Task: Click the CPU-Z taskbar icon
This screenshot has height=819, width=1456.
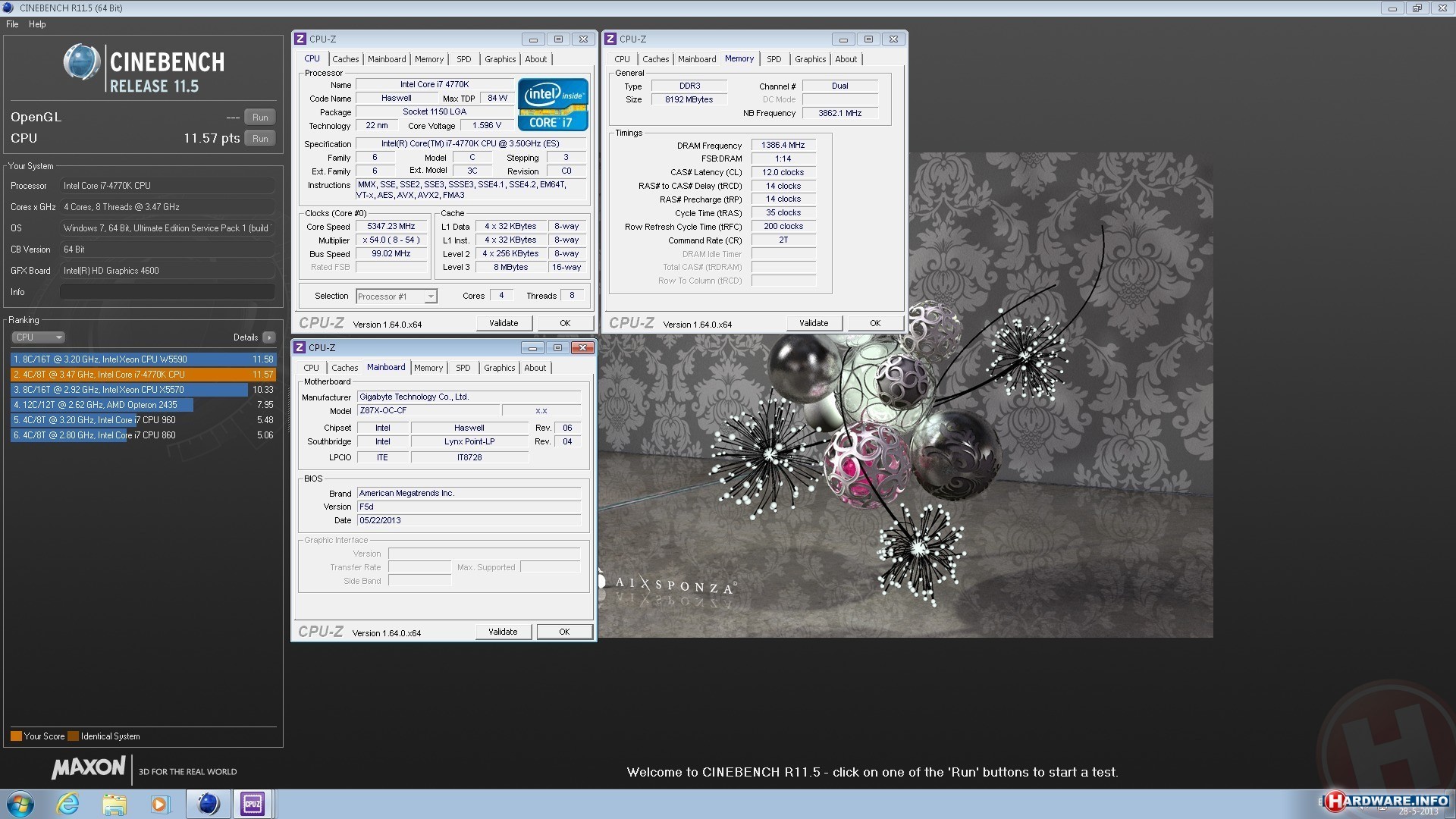Action: (x=253, y=803)
